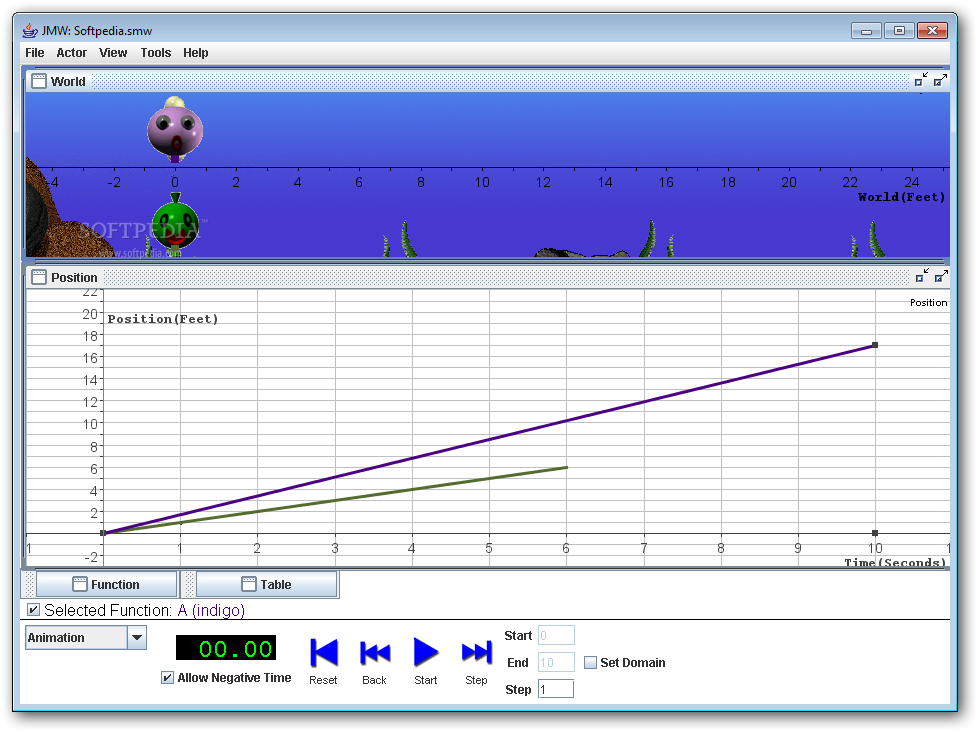Click the Start value input field
Image resolution: width=978 pixels, height=732 pixels.
(556, 635)
